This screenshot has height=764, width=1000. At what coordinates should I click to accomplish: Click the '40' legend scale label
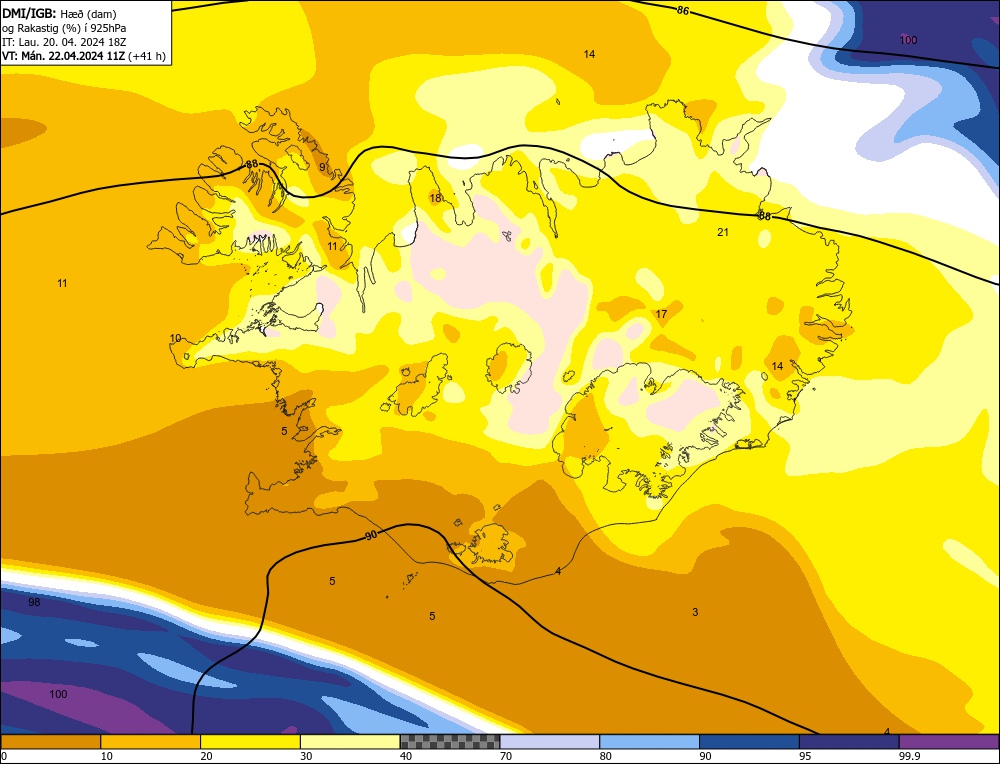406,756
